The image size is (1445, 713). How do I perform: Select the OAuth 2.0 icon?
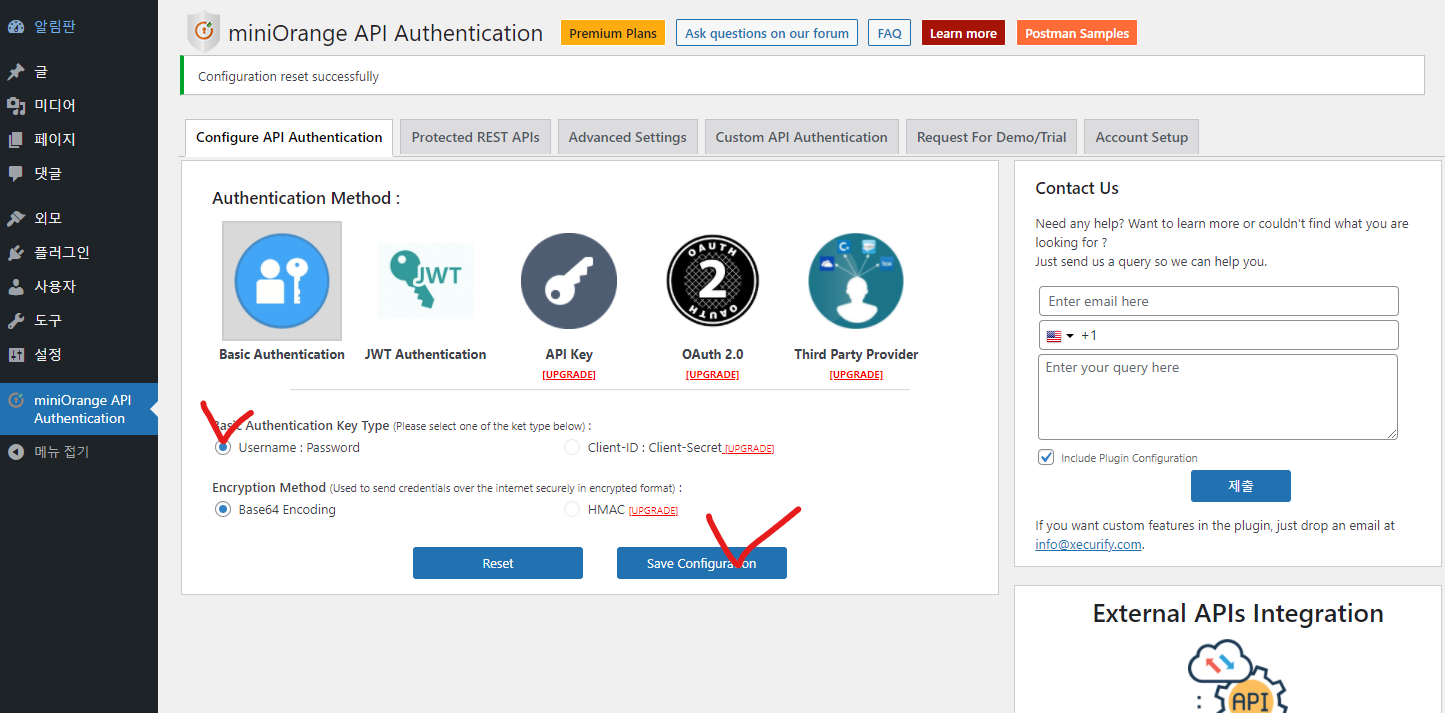(x=712, y=281)
